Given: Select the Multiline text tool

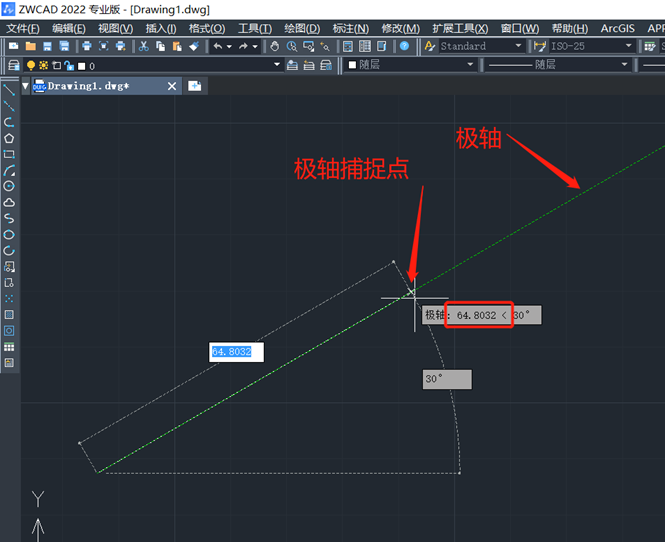Looking at the screenshot, I should [x=9, y=363].
